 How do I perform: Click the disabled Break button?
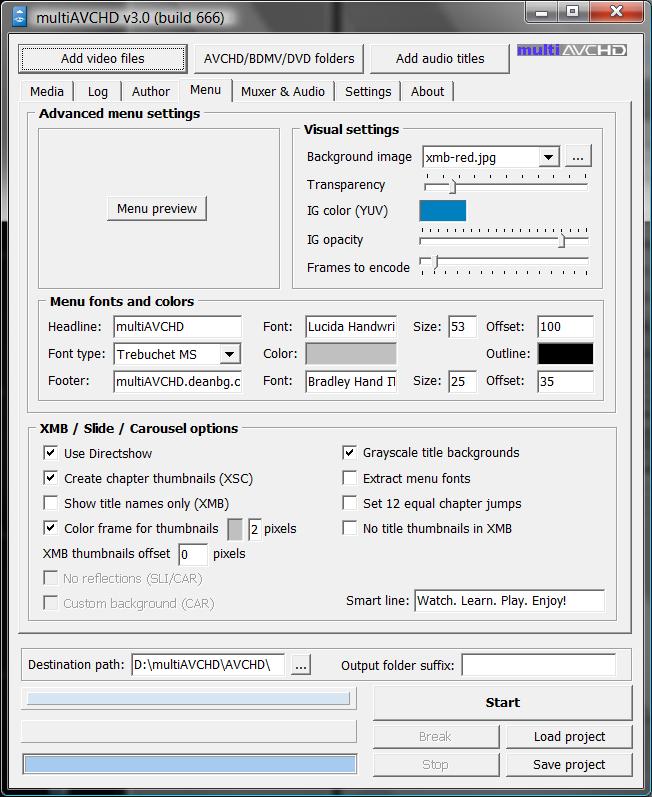[x=436, y=737]
